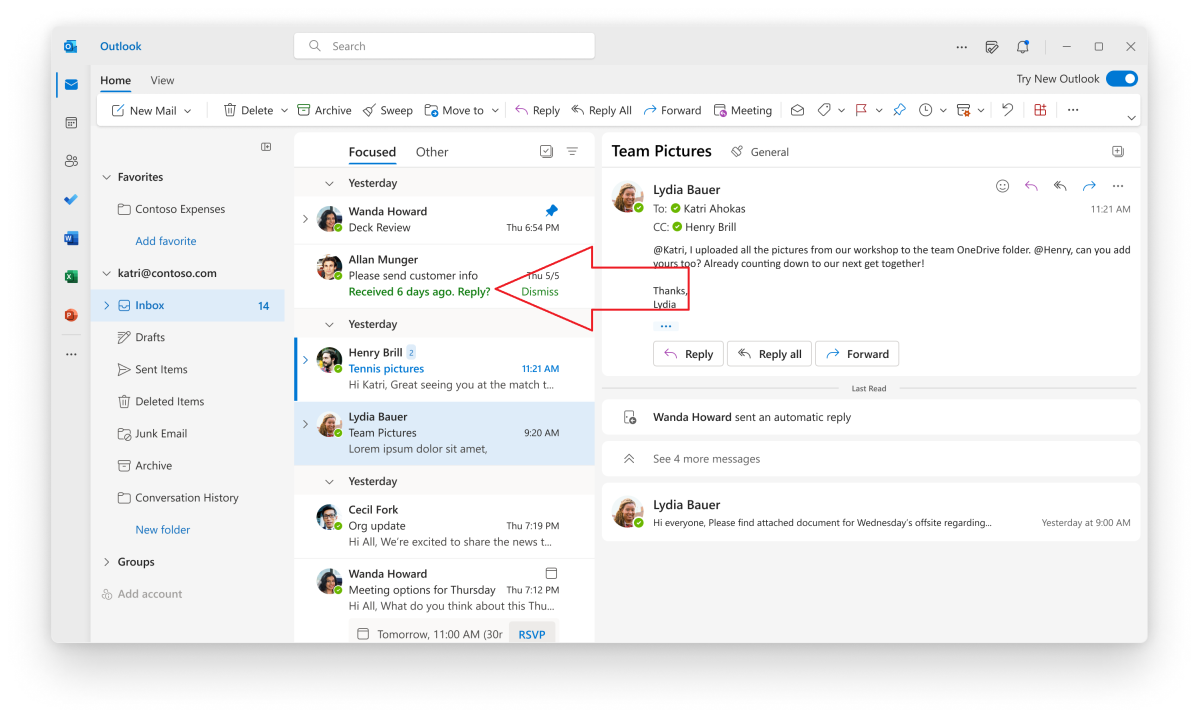Screen dimensions: 1199x720
Task: Switch to the View ribbon tab
Action: 162,80
